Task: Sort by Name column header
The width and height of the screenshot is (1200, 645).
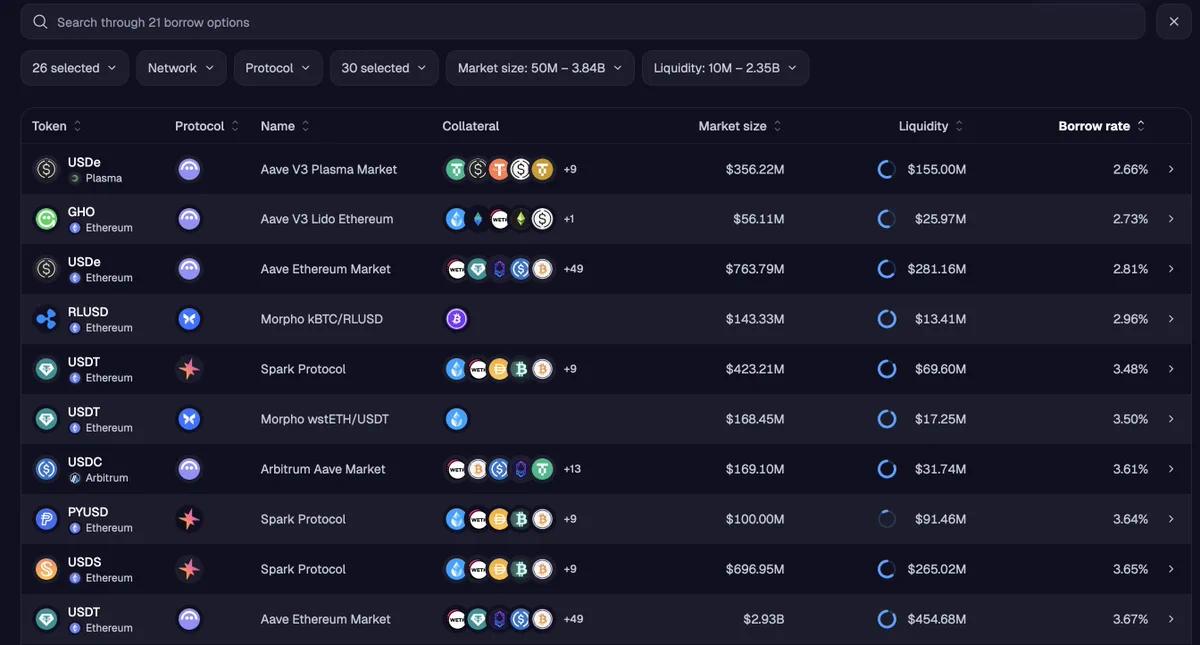Action: click(x=285, y=126)
